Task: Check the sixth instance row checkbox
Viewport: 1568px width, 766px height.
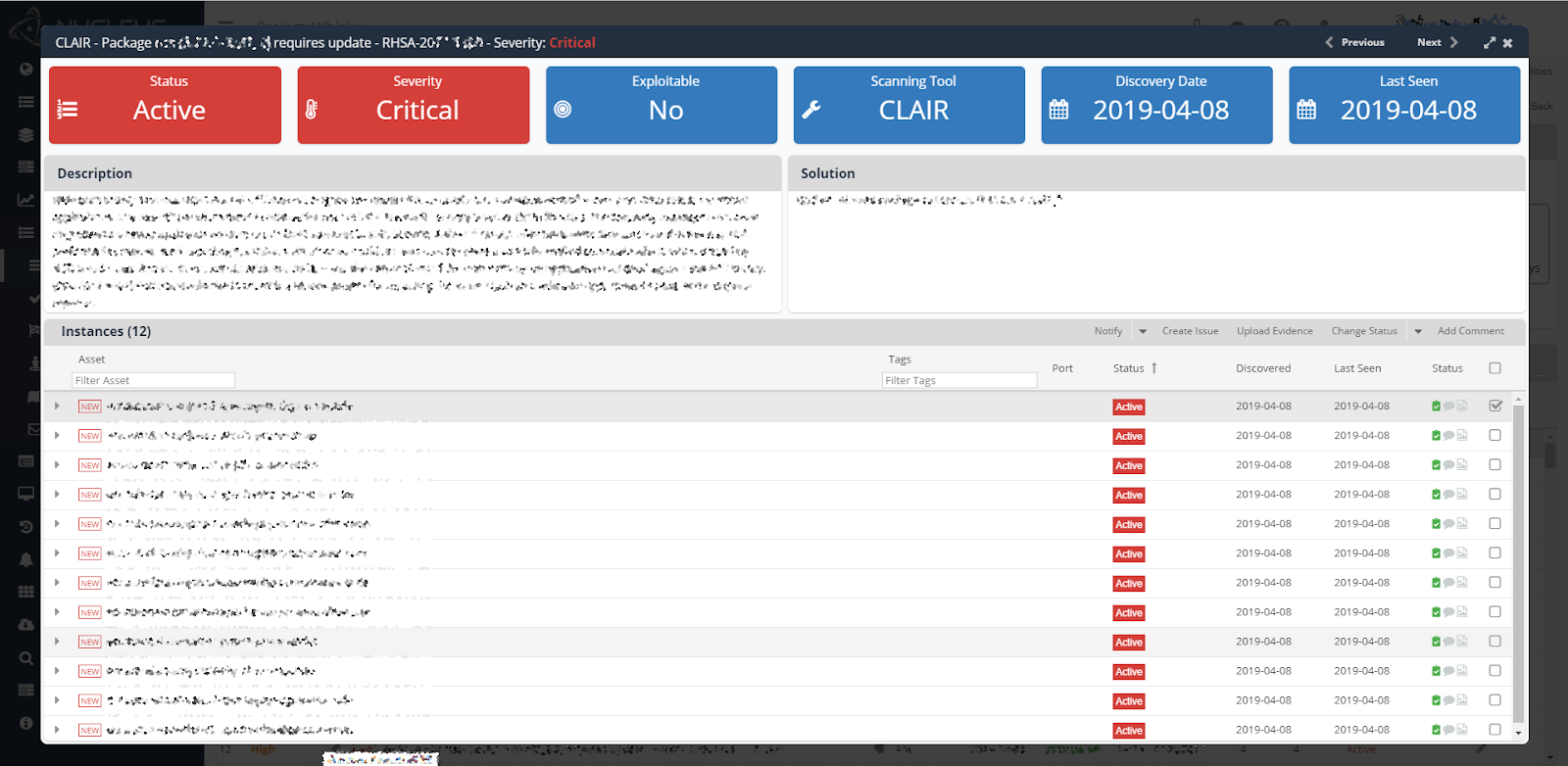Action: [1494, 553]
